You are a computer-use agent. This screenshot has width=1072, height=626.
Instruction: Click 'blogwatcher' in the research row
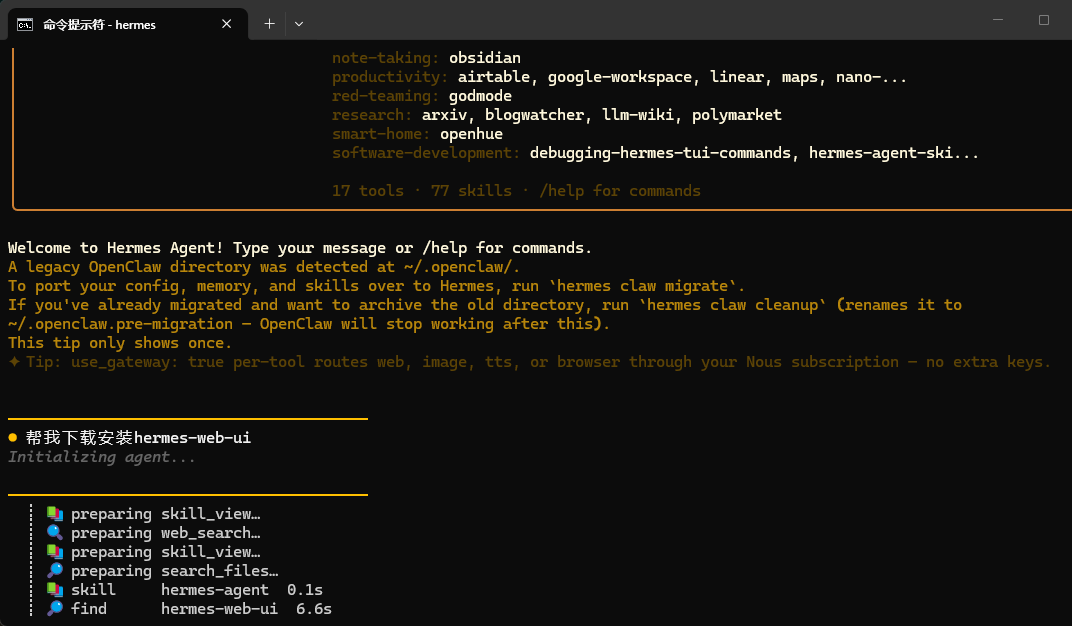point(534,115)
